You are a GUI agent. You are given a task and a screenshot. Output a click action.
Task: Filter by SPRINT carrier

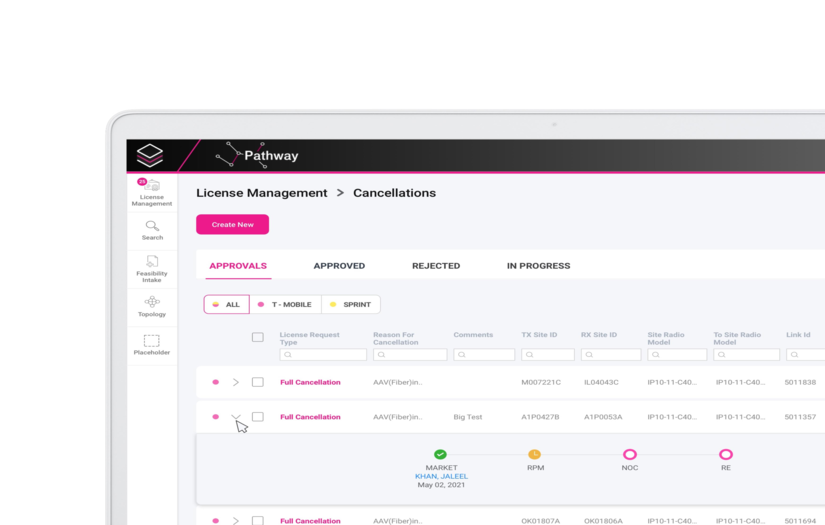point(350,304)
